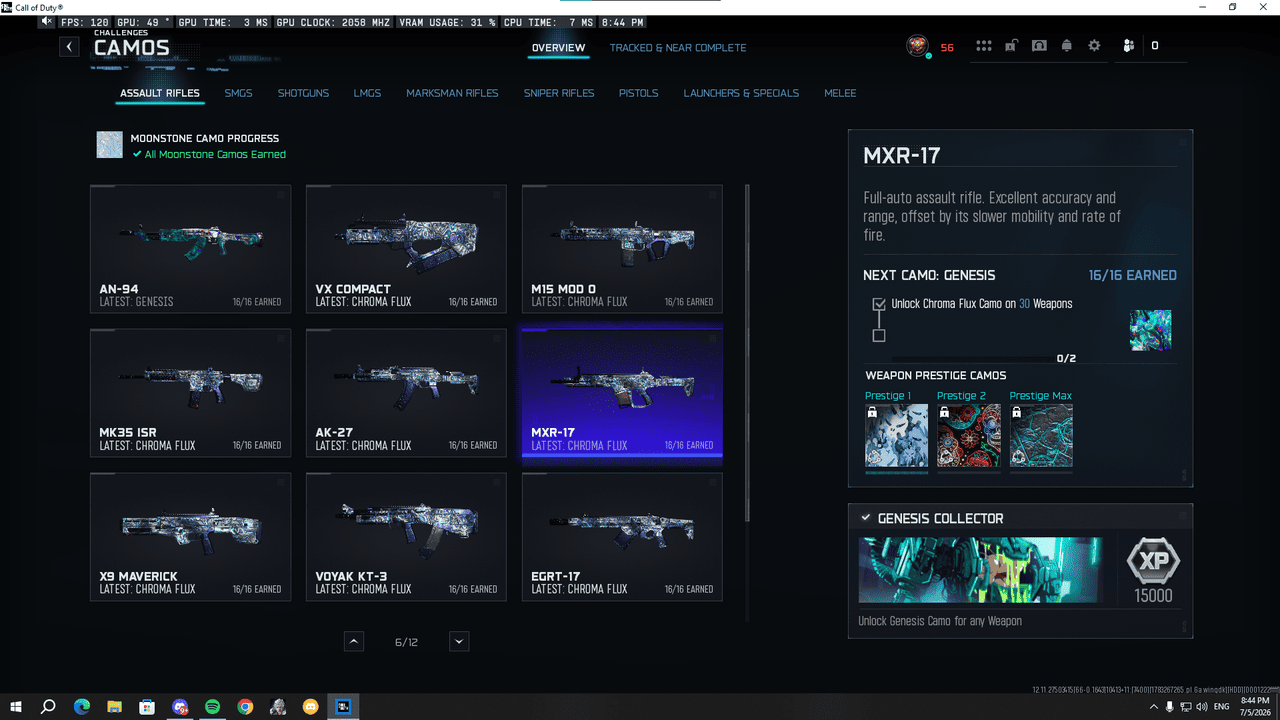Click the Moonstone camo progress swatch icon

point(110,145)
